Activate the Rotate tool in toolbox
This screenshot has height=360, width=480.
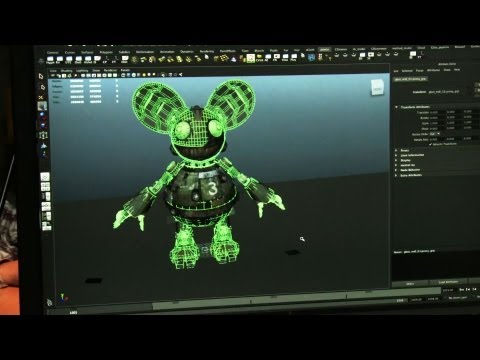tap(42, 116)
